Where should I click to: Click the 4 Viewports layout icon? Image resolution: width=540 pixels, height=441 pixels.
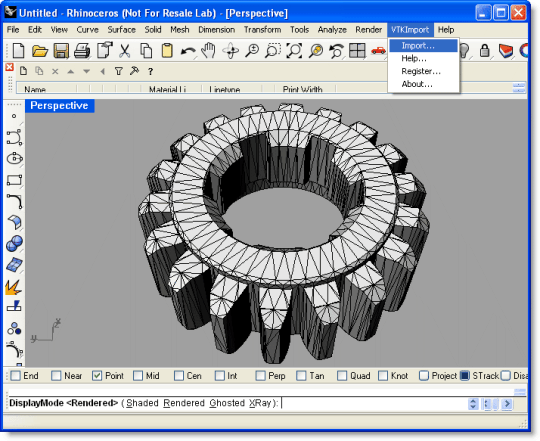[357, 51]
